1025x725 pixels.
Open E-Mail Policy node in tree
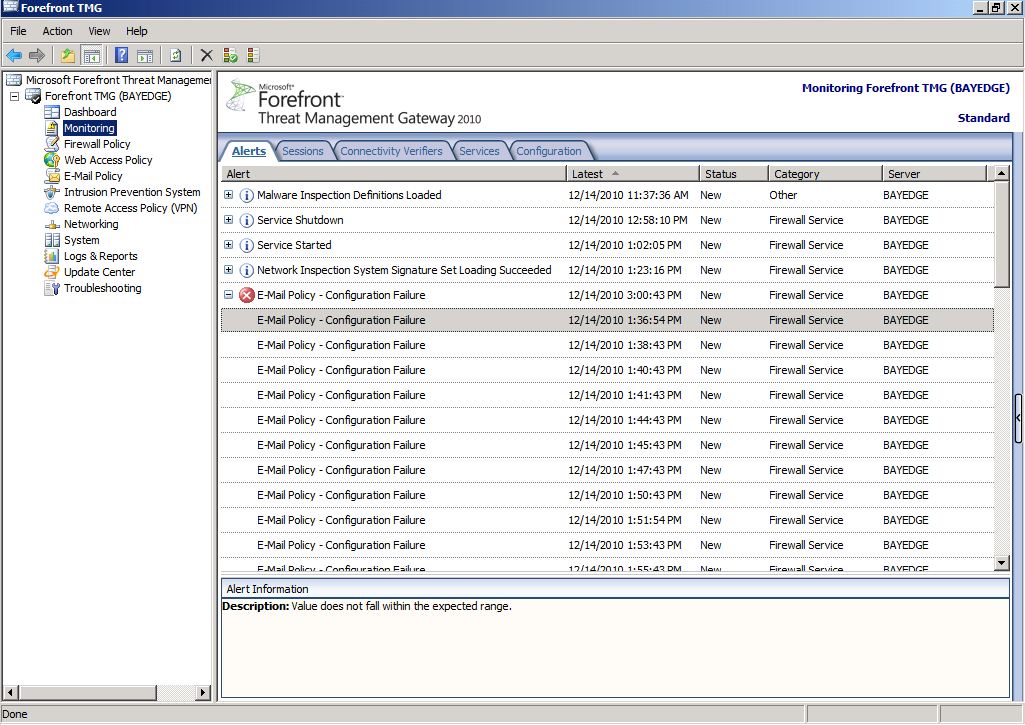93,176
